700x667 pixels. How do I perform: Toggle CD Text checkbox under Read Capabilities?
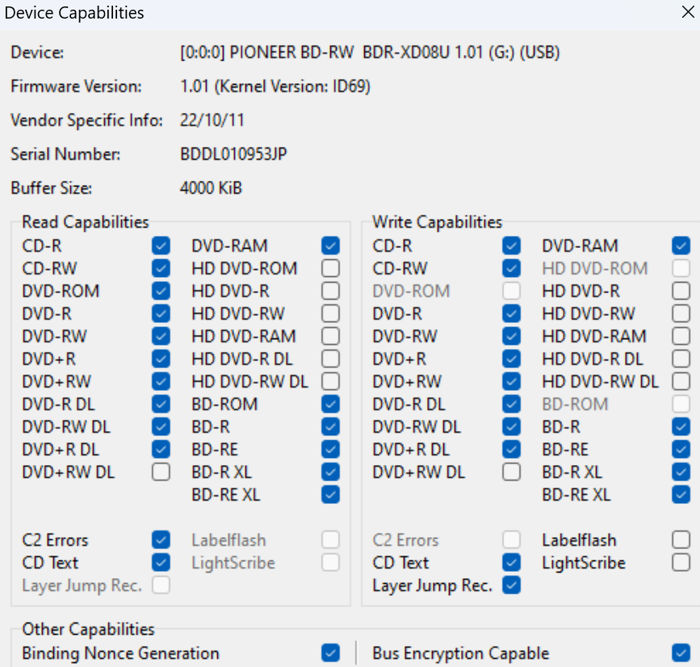[x=161, y=563]
